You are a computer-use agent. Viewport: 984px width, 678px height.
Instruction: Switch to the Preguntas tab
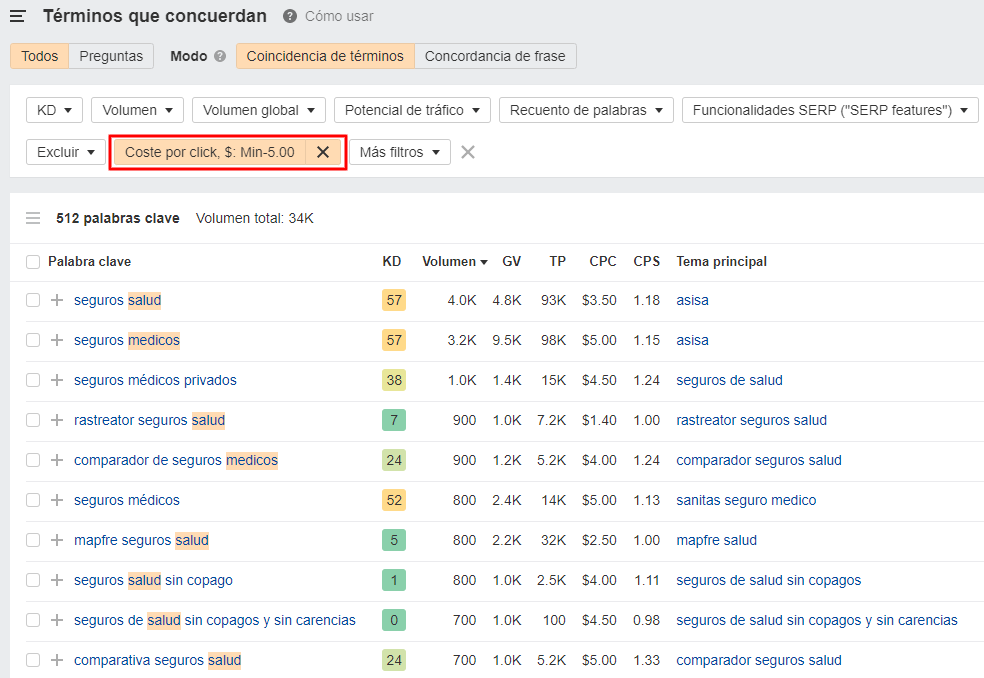(x=111, y=56)
